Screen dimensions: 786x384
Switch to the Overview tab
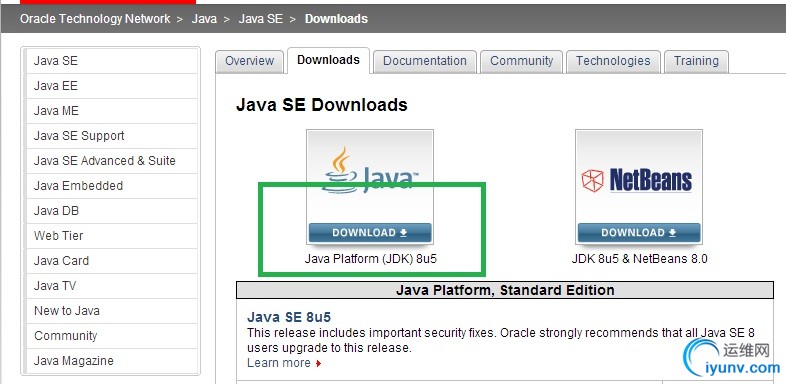[x=249, y=61]
